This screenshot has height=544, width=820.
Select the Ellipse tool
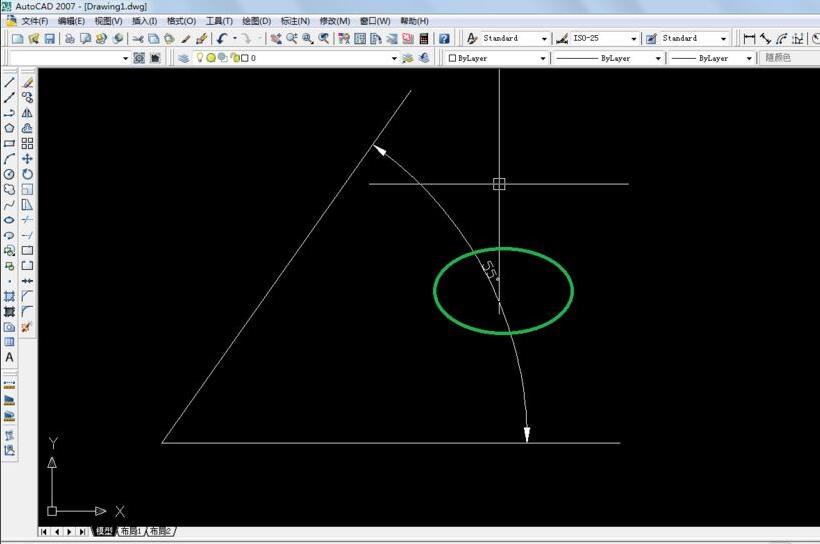[x=9, y=220]
